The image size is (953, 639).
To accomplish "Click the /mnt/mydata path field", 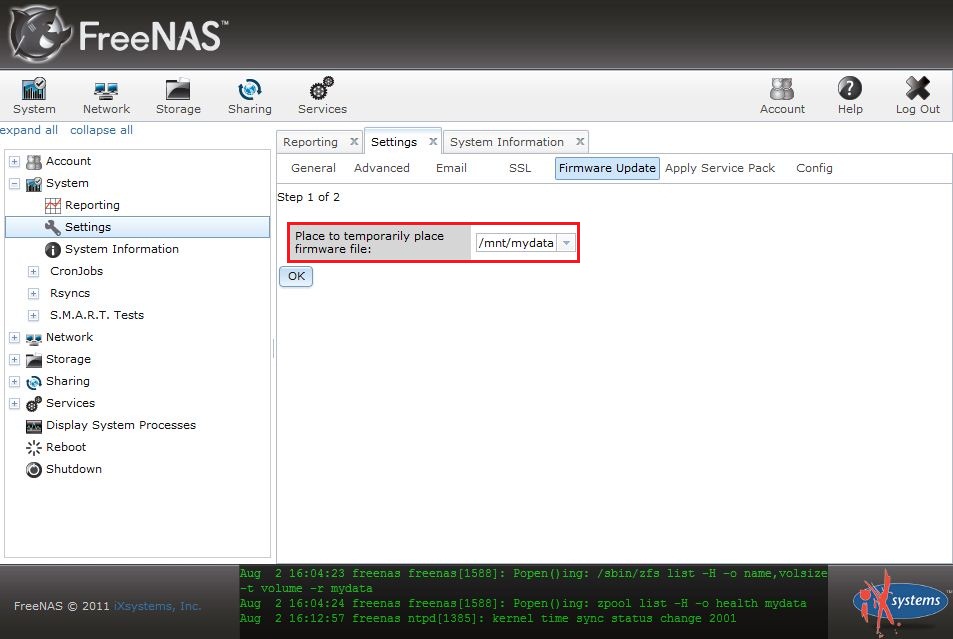I will tap(515, 243).
